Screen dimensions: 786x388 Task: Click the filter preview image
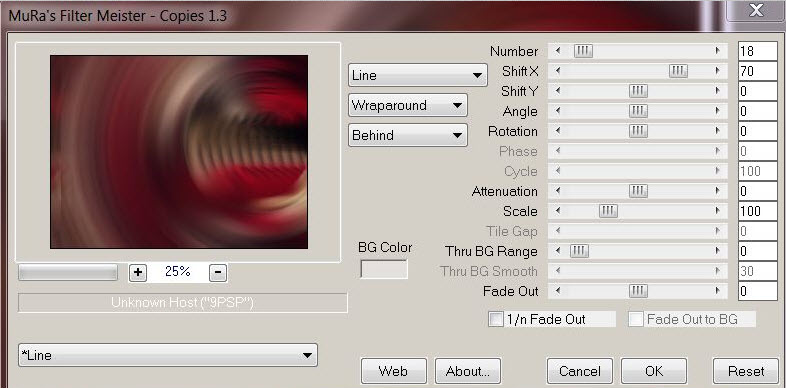click(179, 152)
